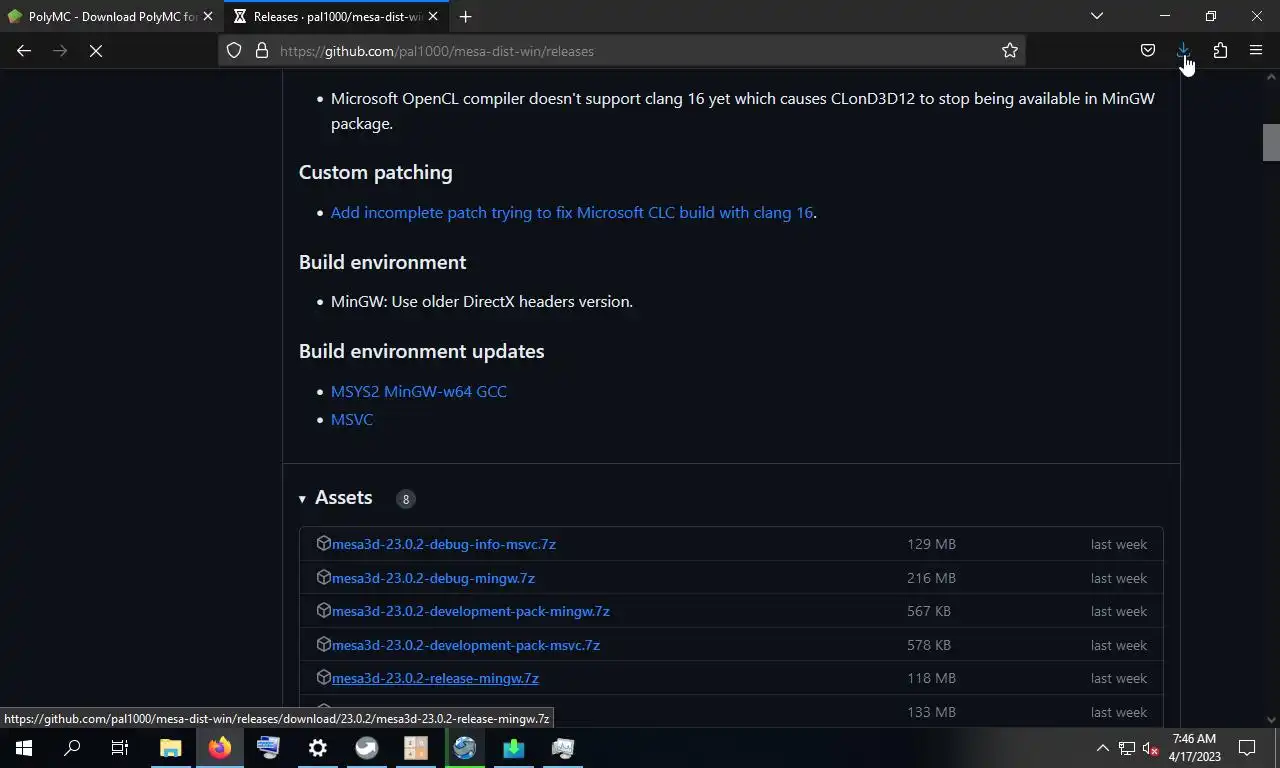
Task: Open the green download arrow taskbar app
Action: [x=514, y=748]
